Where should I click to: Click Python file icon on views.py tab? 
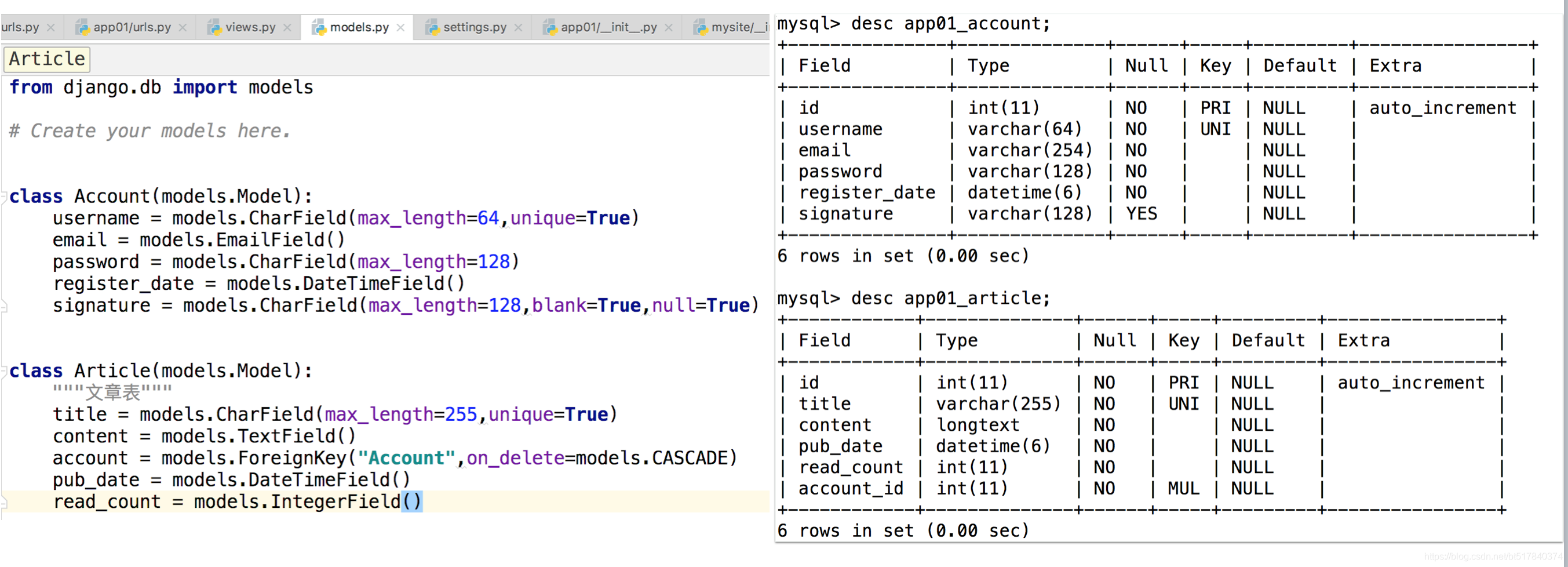click(x=214, y=27)
